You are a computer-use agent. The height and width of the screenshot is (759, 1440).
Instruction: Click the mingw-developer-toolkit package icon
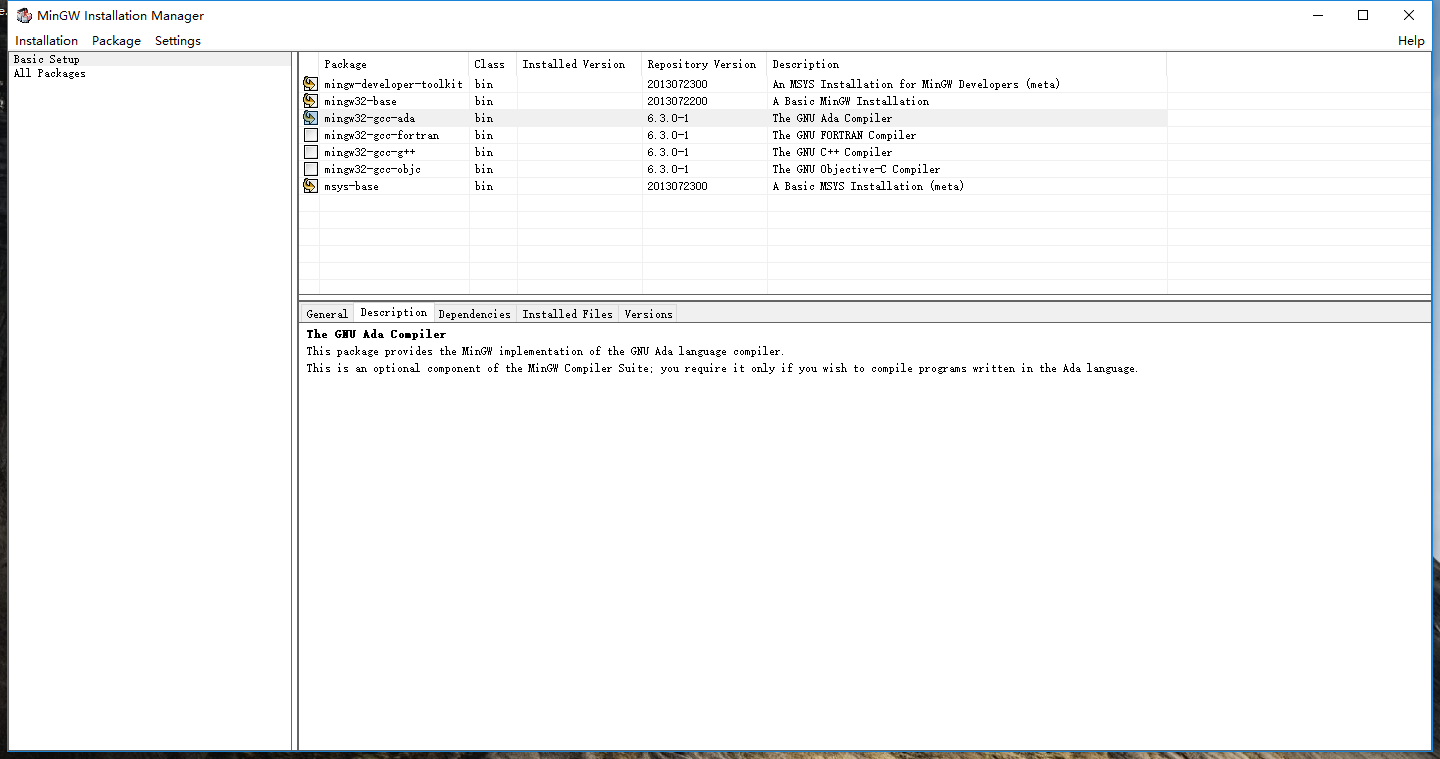[310, 84]
